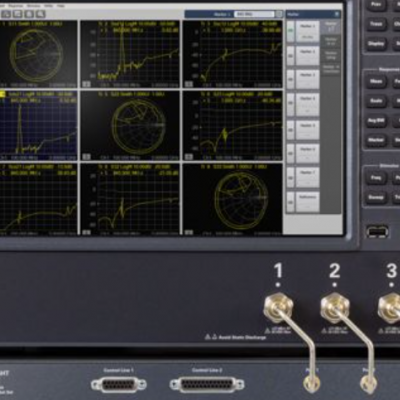Image resolution: width=400 pixels, height=400 pixels.
Task: Toggle the on/off switch beside Marker 4
Action: pos(291,104)
